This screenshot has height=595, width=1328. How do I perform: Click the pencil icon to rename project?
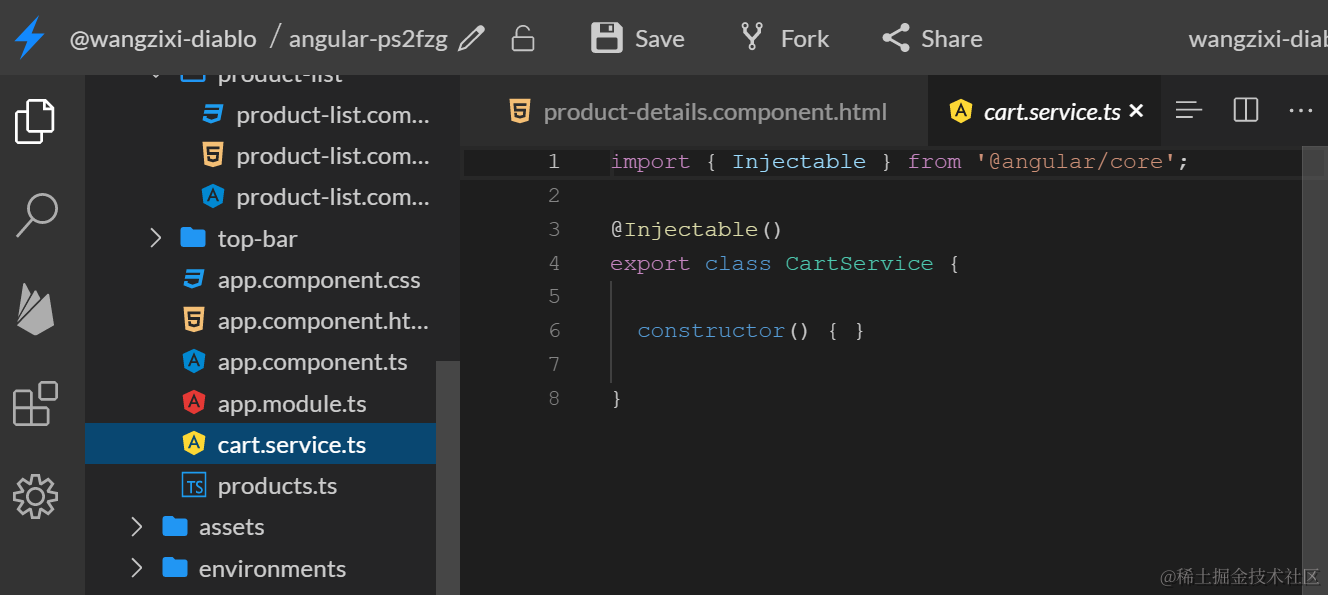471,39
